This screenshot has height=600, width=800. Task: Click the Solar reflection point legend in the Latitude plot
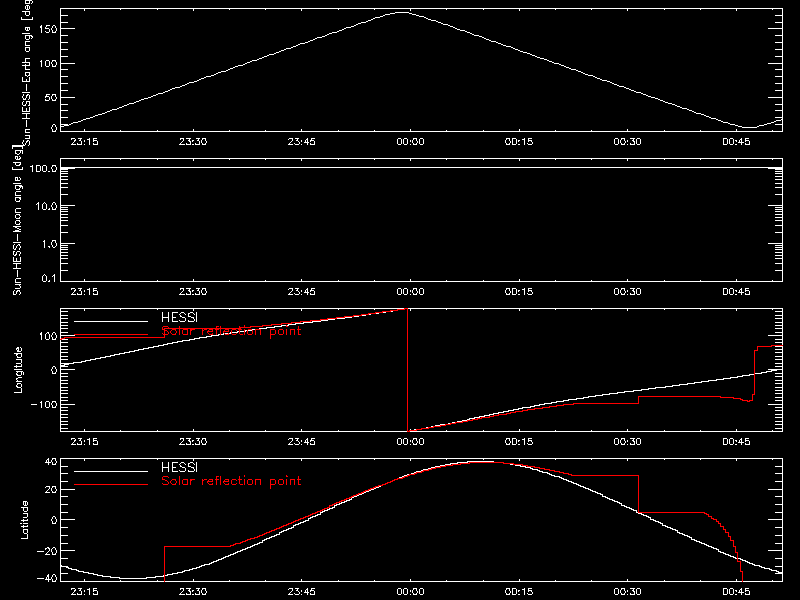[231, 481]
